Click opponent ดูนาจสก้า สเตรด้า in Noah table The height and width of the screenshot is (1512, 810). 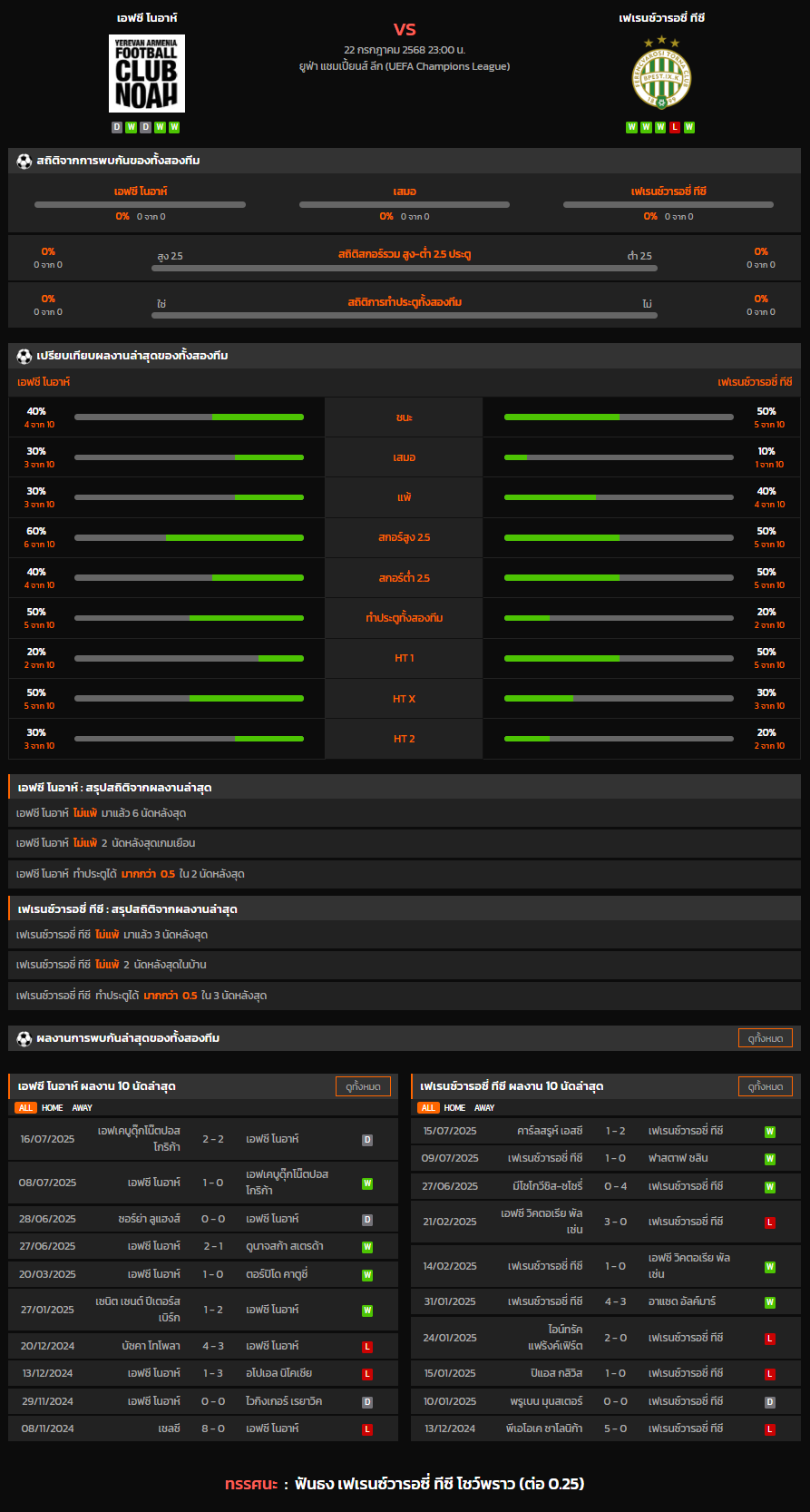click(x=284, y=1246)
